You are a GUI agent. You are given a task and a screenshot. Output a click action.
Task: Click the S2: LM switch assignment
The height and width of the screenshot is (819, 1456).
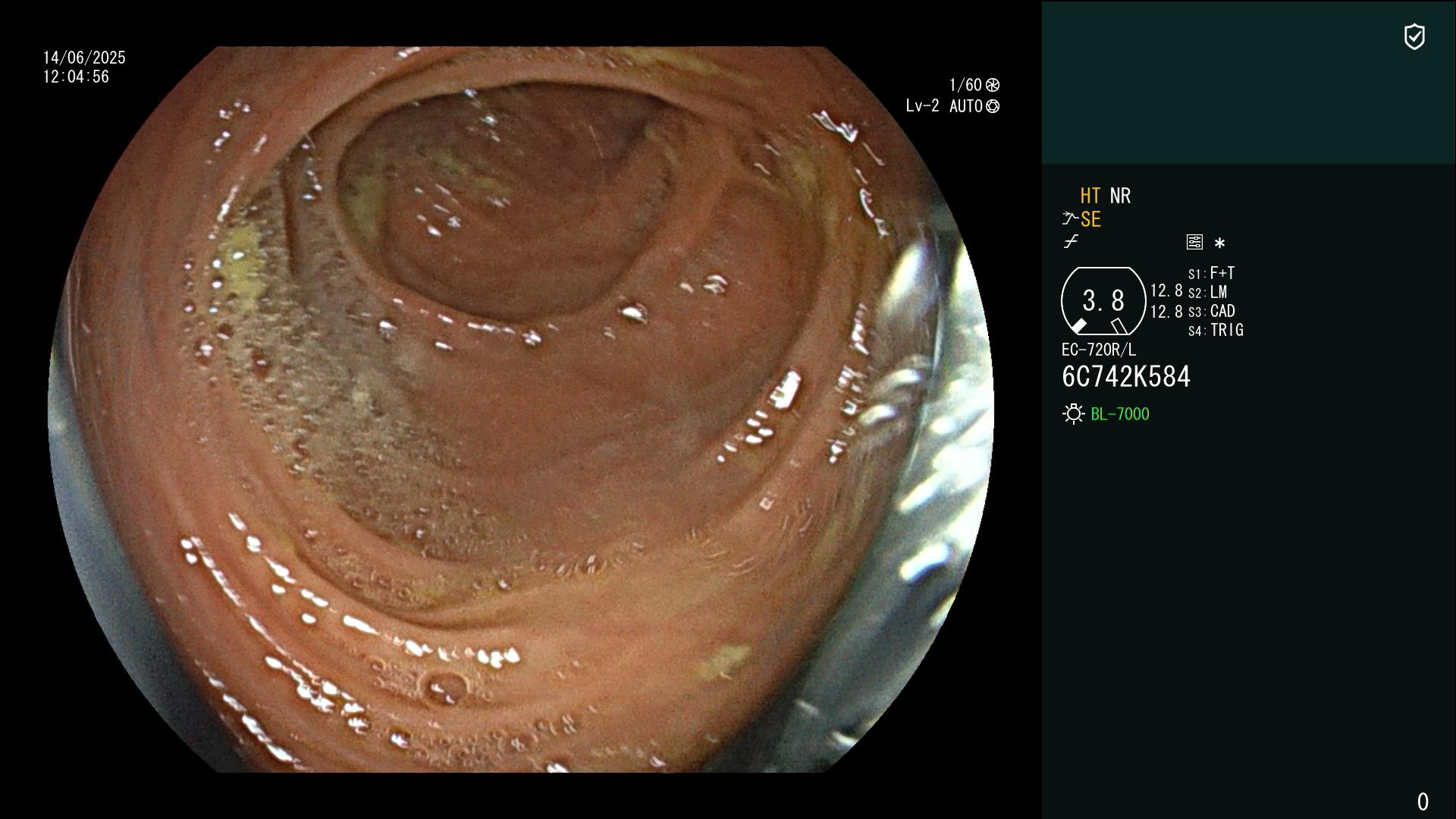point(1207,292)
